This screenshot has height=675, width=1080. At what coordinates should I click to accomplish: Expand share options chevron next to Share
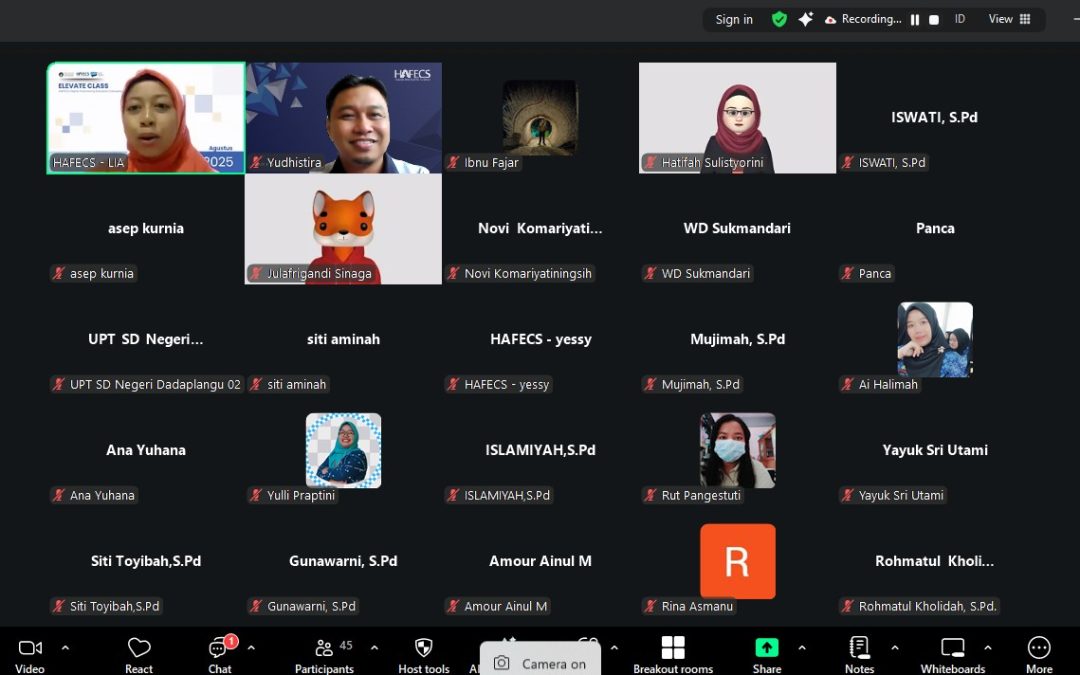tap(802, 648)
